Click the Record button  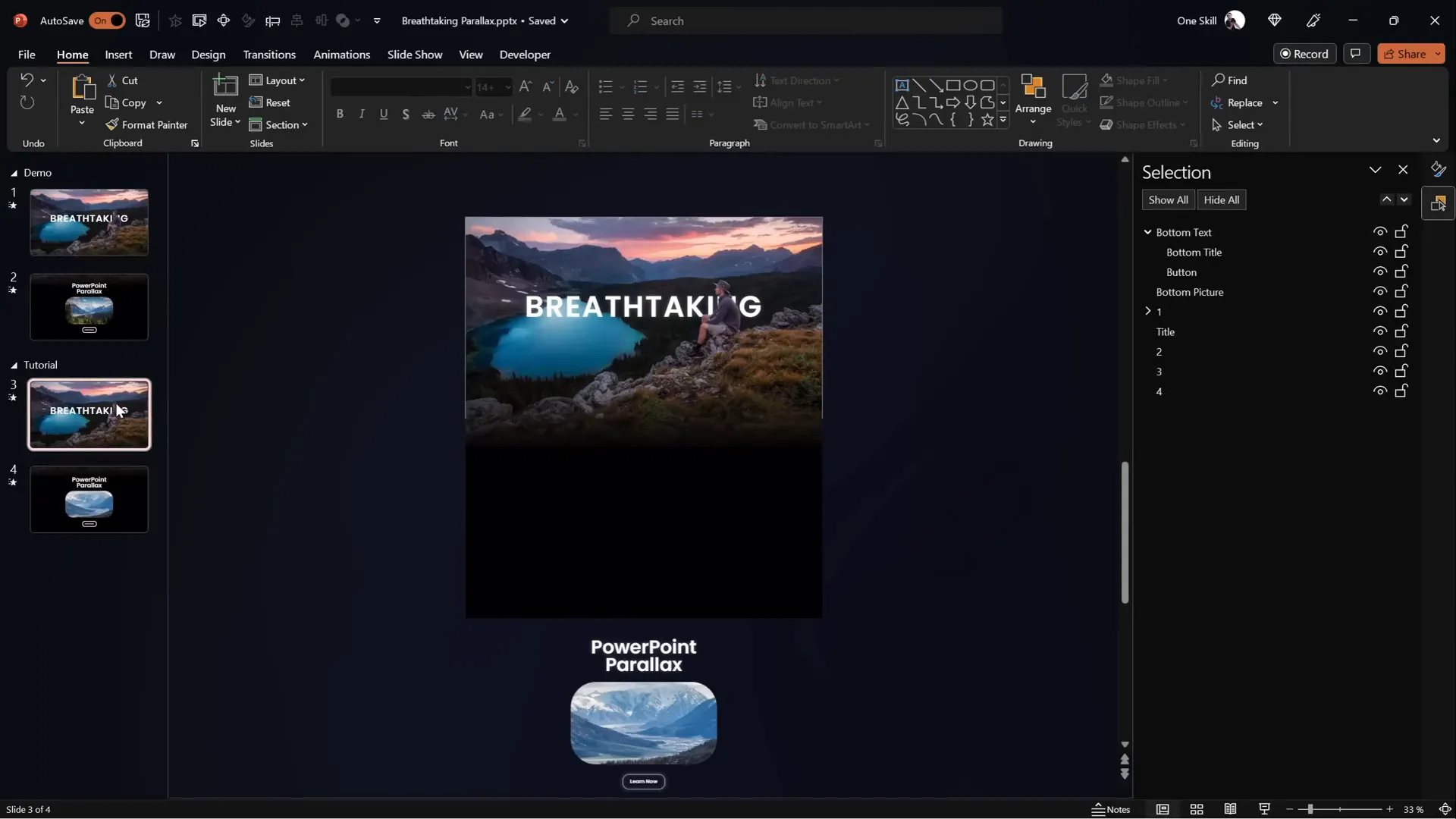[x=1304, y=54]
